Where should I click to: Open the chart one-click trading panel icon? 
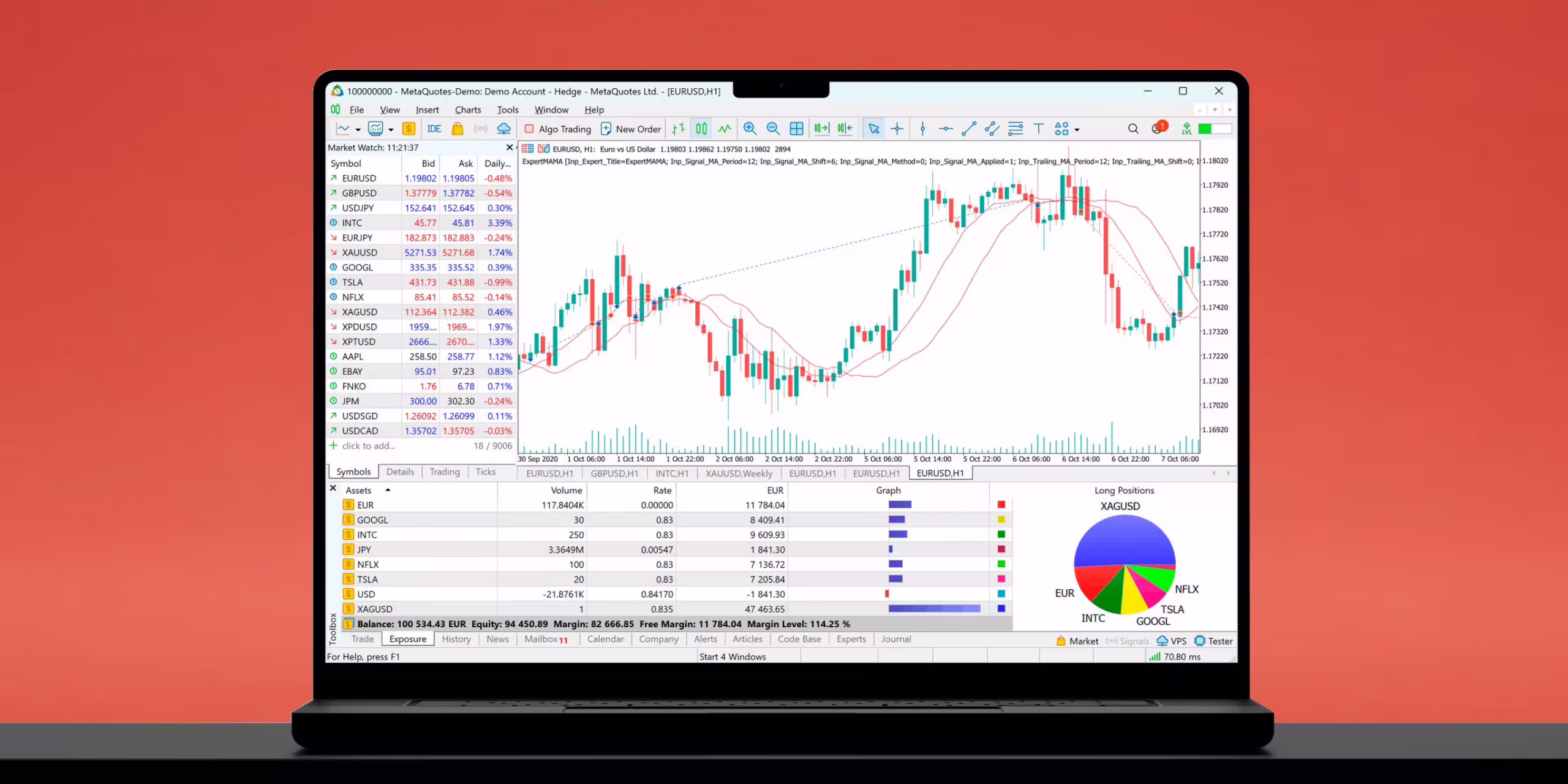543,149
